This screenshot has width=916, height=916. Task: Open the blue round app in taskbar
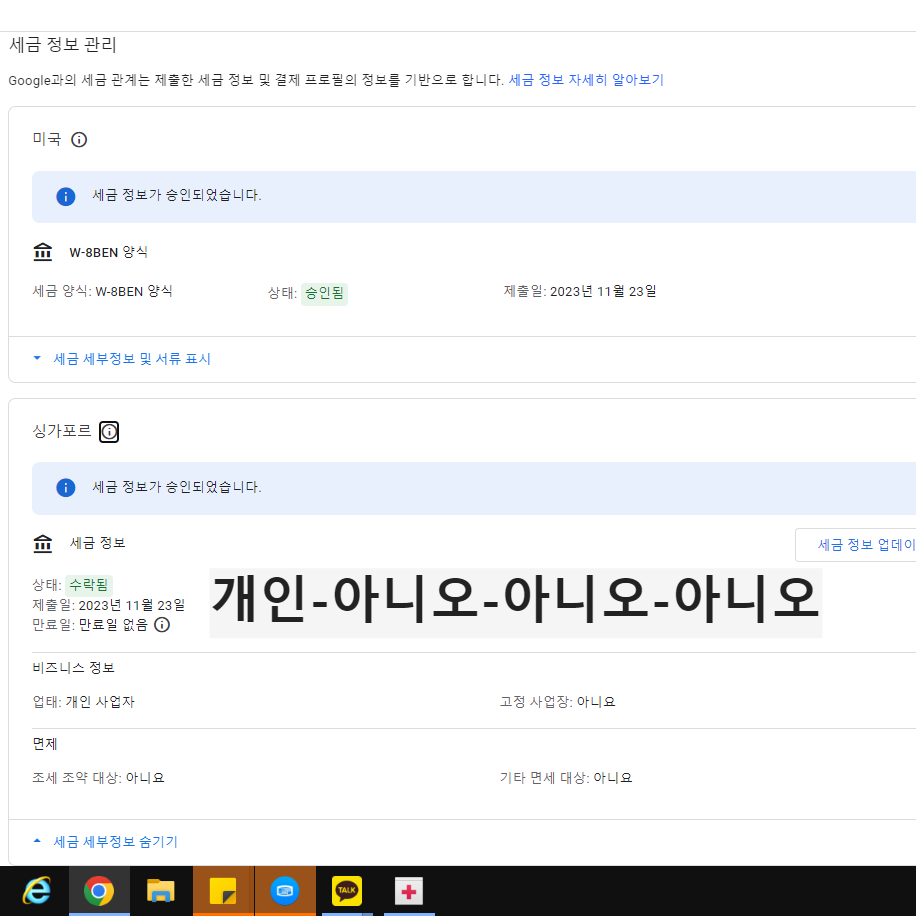click(x=285, y=891)
